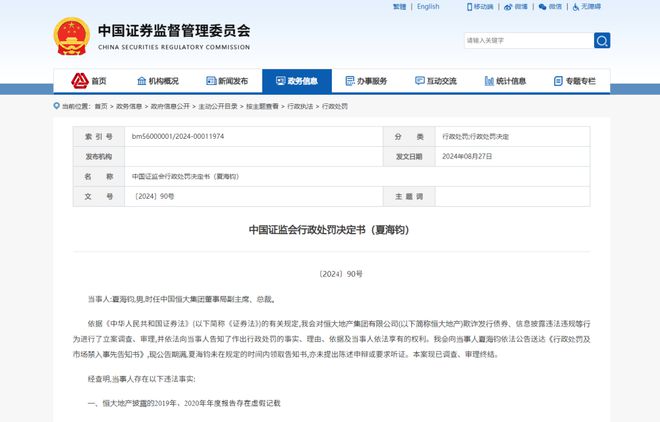This screenshot has height=422, width=660.
Task: Click index number bm56000001/2024-00011974
Action: click(178, 136)
